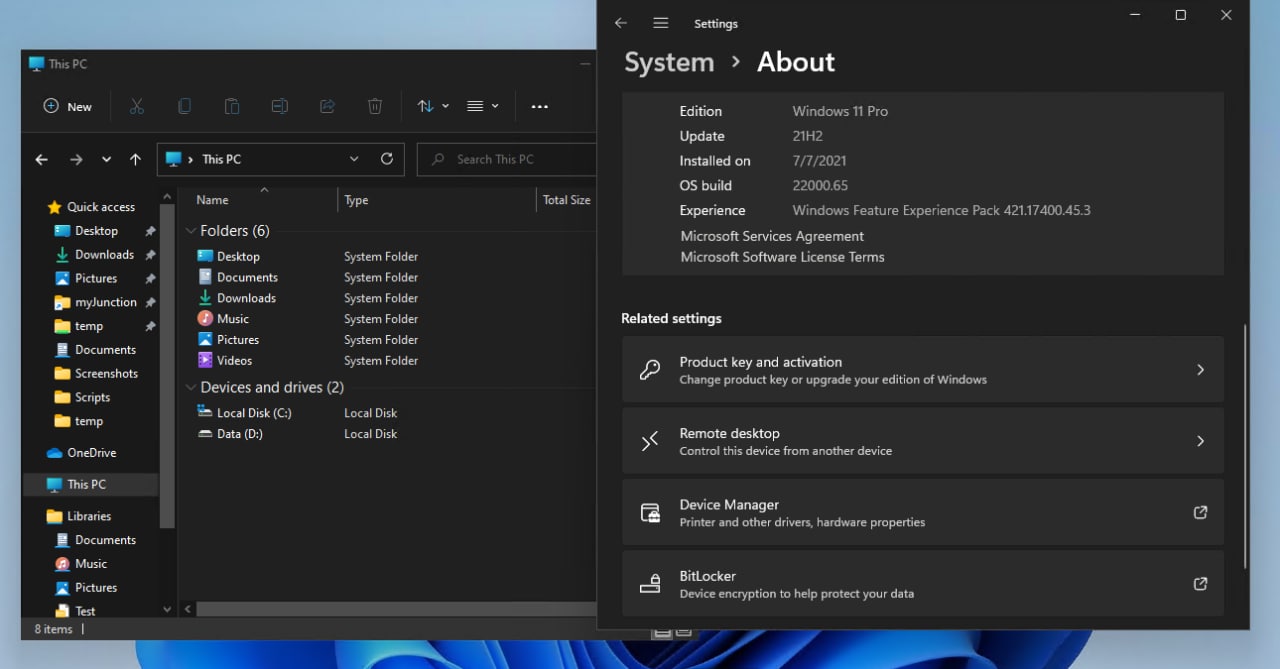
Task: Click the Device Manager printer icon
Action: (650, 513)
